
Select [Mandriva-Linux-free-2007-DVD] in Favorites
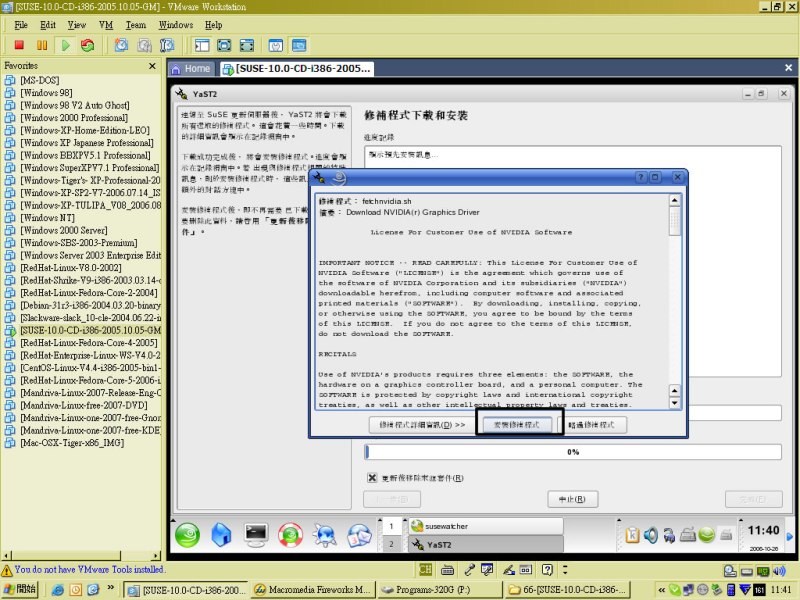84,405
